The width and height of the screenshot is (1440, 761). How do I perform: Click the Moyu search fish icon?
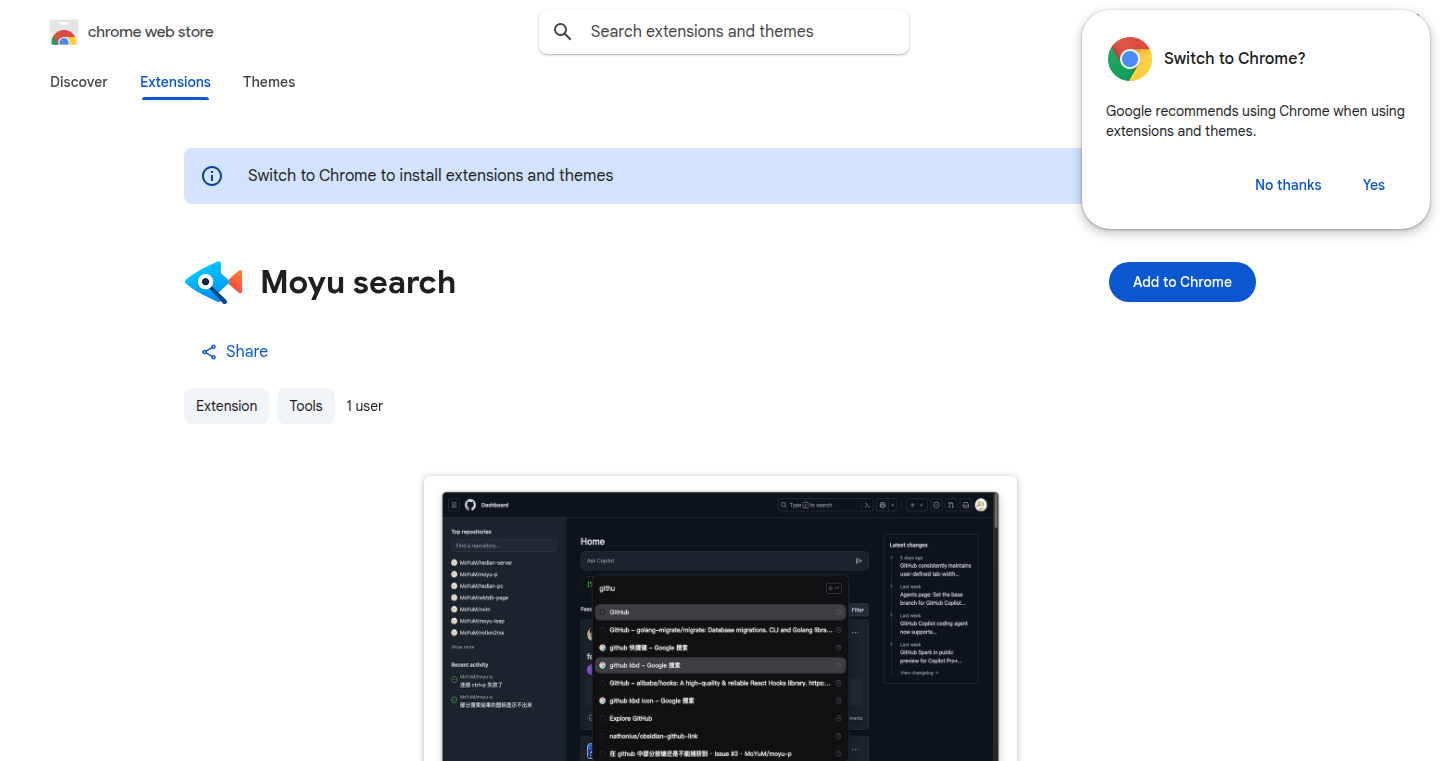pos(214,283)
